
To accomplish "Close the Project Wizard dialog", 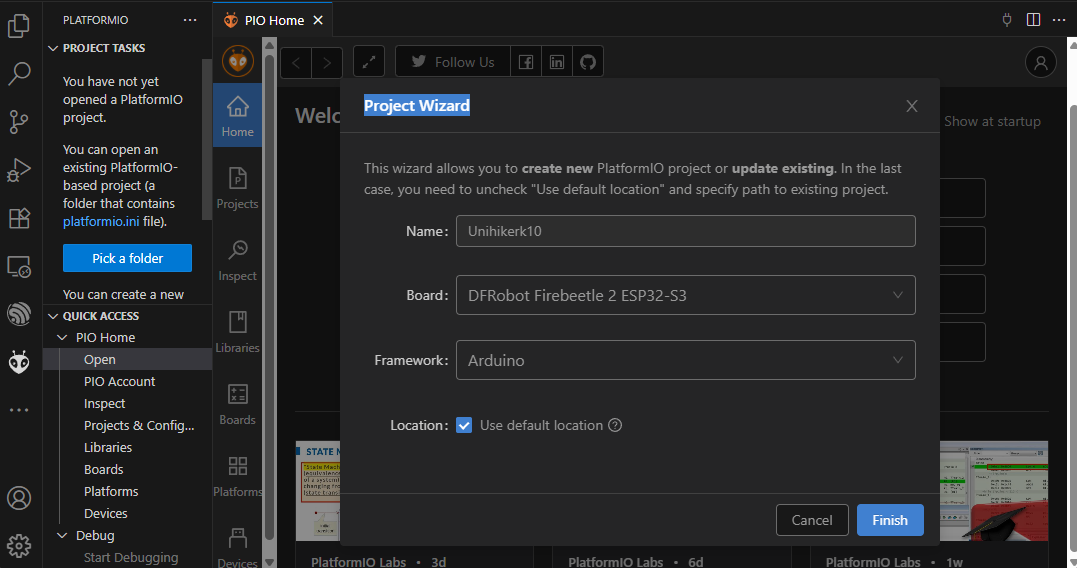I will point(911,106).
